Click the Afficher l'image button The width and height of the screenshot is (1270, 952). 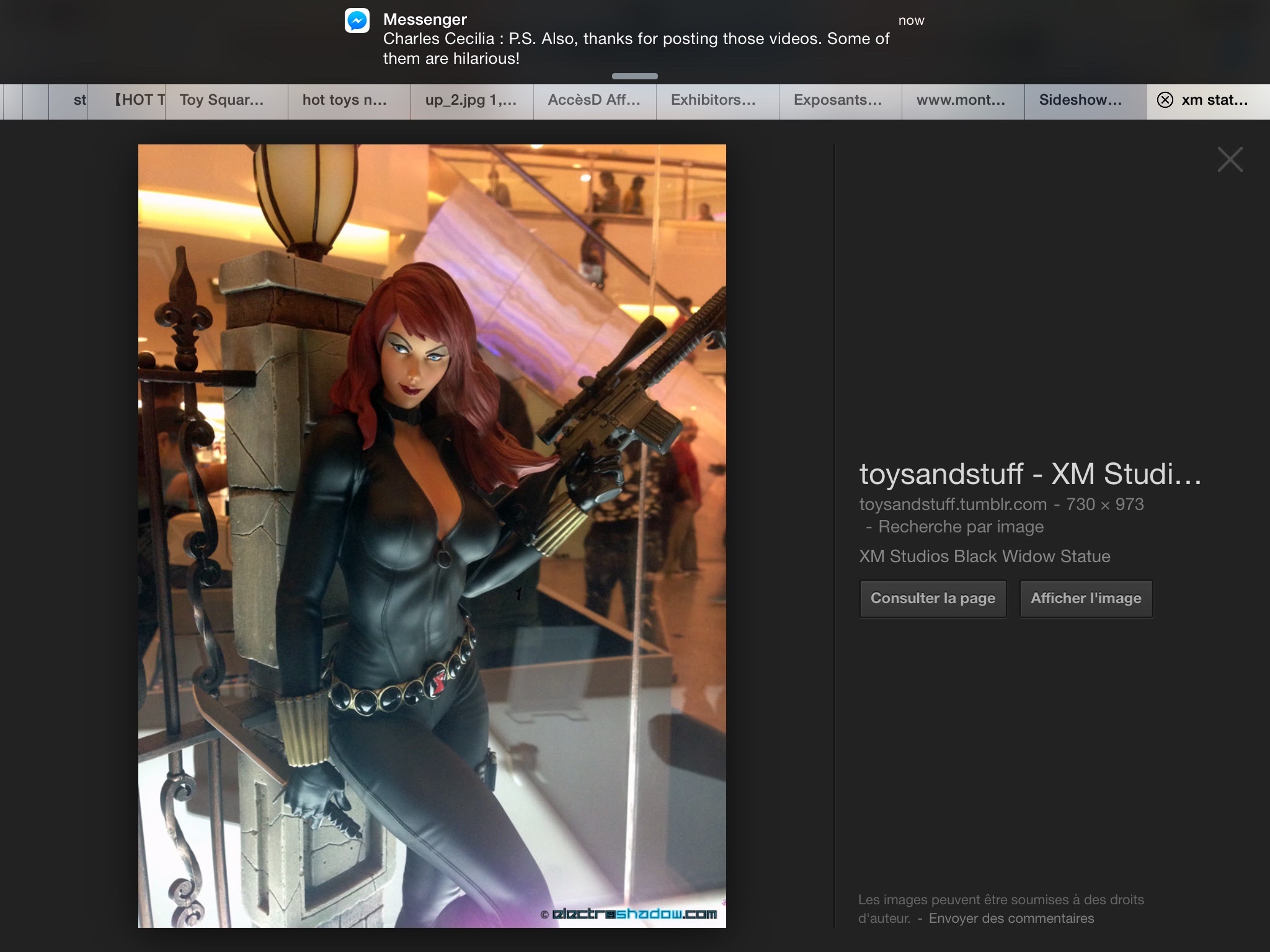pyautogui.click(x=1086, y=599)
